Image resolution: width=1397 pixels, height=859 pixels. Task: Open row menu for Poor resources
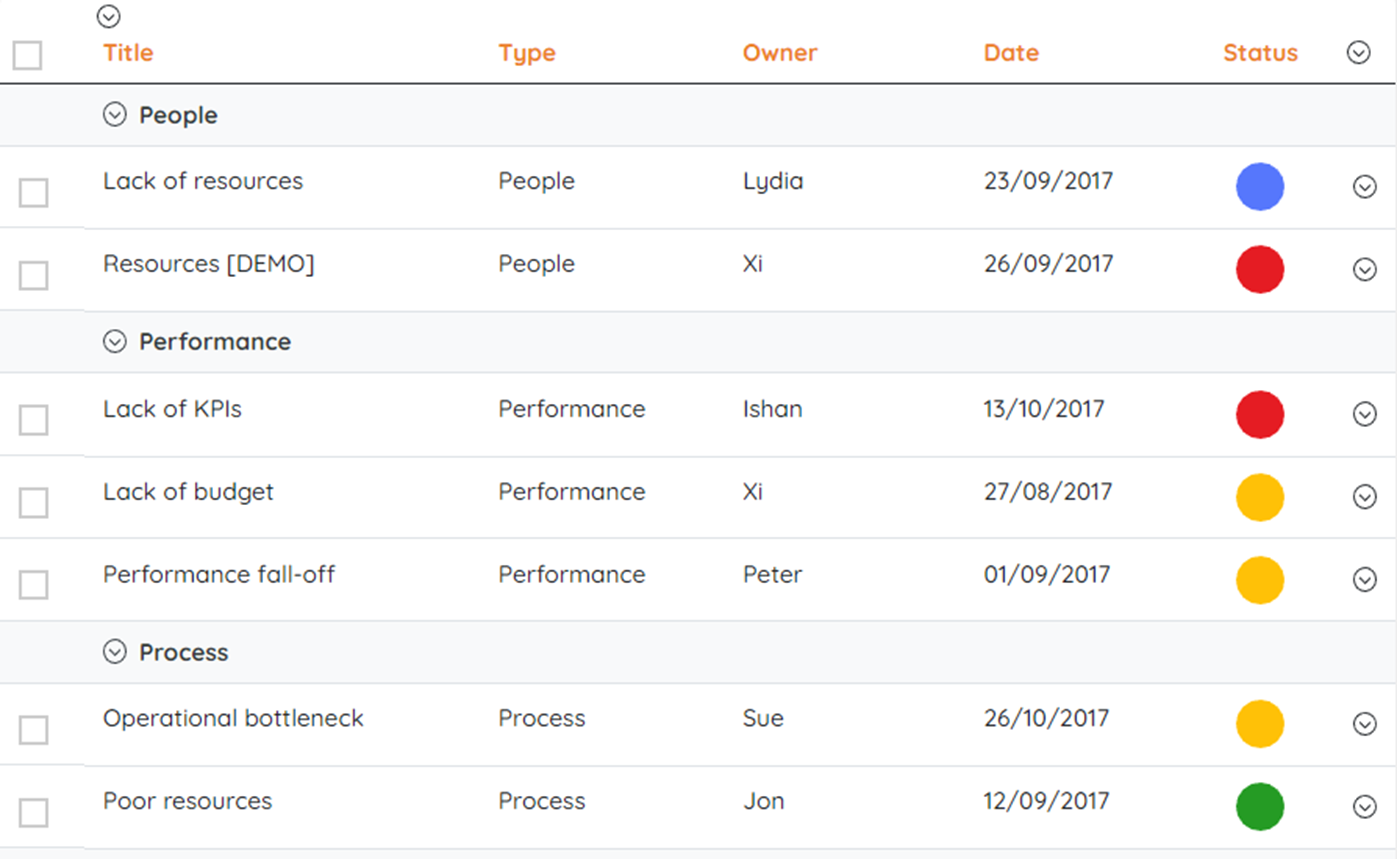[1364, 807]
